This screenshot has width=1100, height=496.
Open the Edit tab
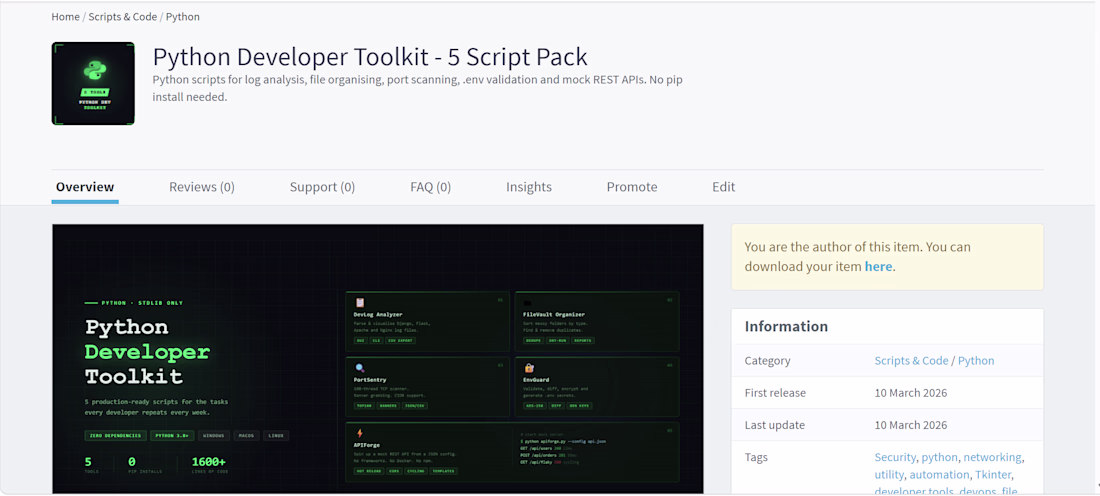click(x=723, y=187)
